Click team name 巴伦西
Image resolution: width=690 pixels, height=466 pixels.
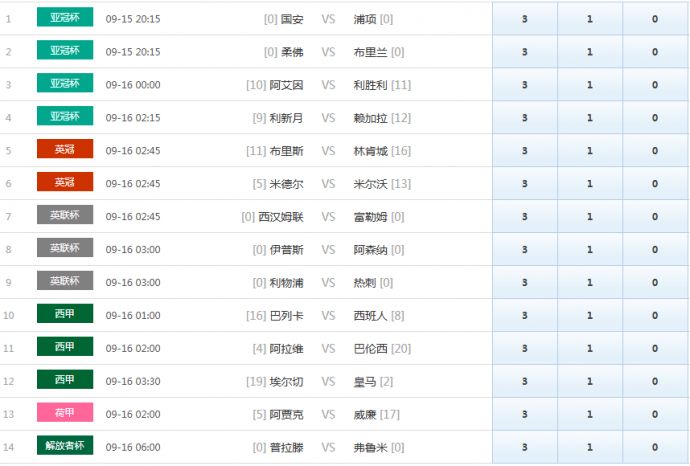371,349
